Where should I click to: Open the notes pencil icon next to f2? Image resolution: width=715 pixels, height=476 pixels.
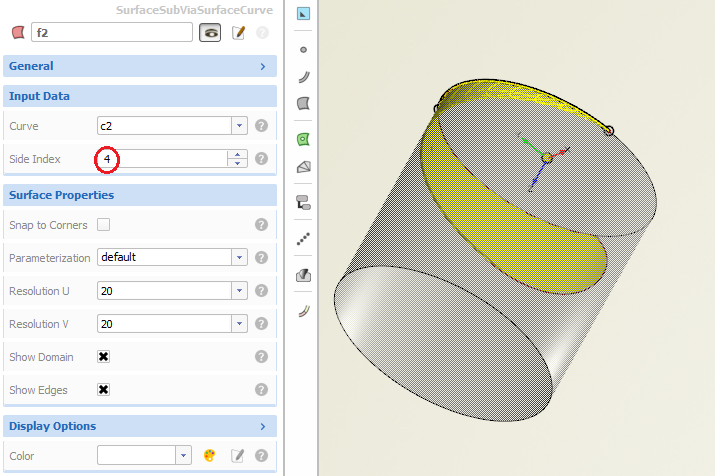pos(238,33)
